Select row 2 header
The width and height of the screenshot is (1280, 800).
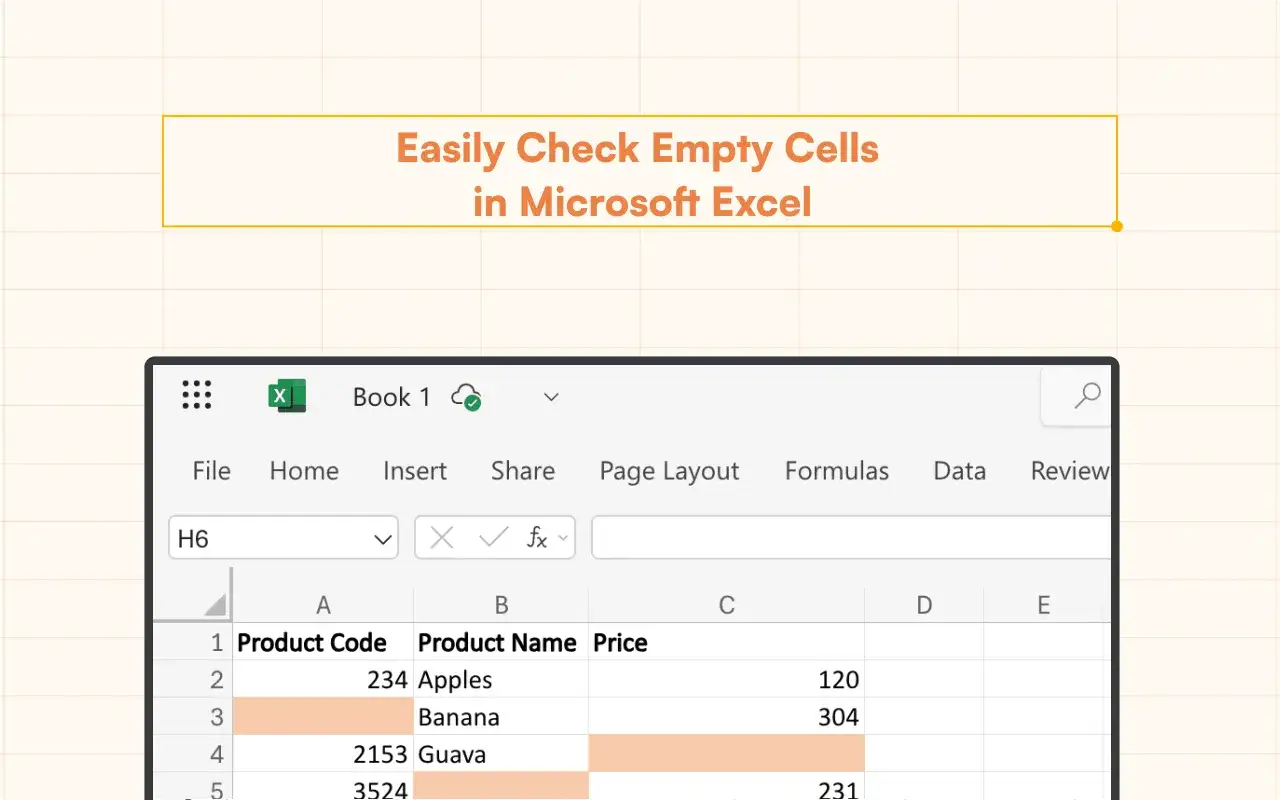193,679
